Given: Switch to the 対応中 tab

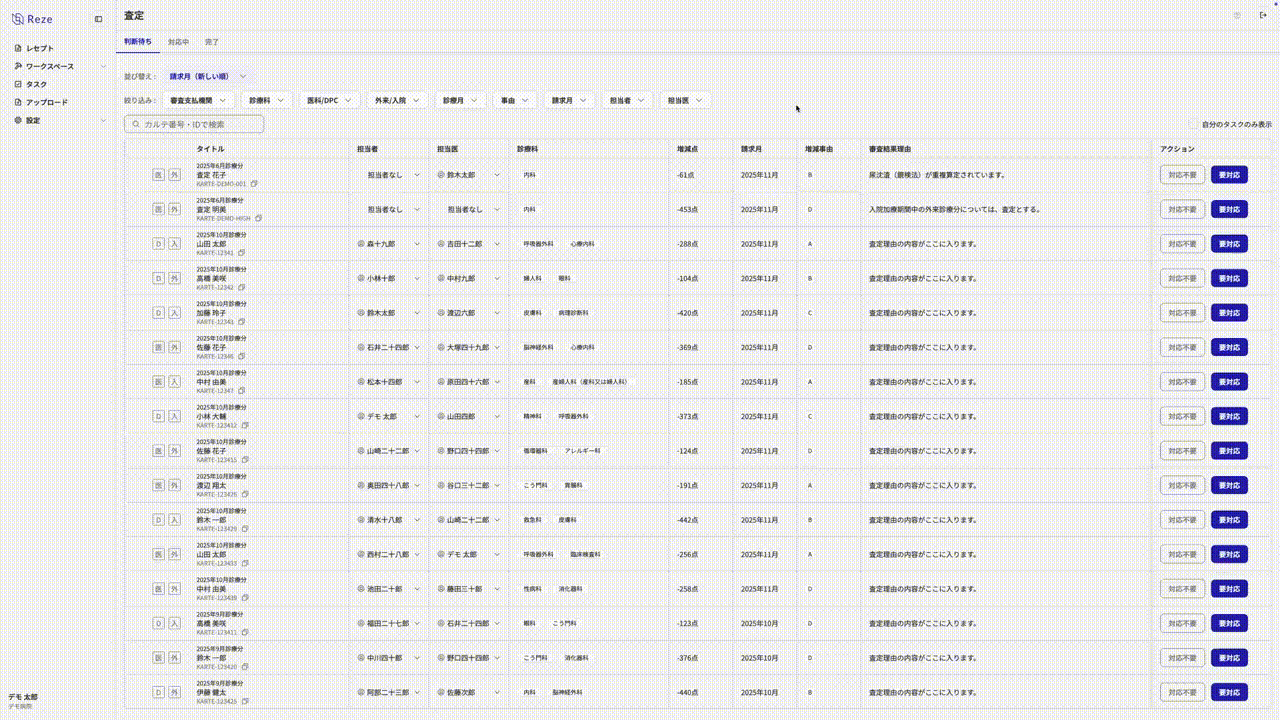Looking at the screenshot, I should click(178, 42).
